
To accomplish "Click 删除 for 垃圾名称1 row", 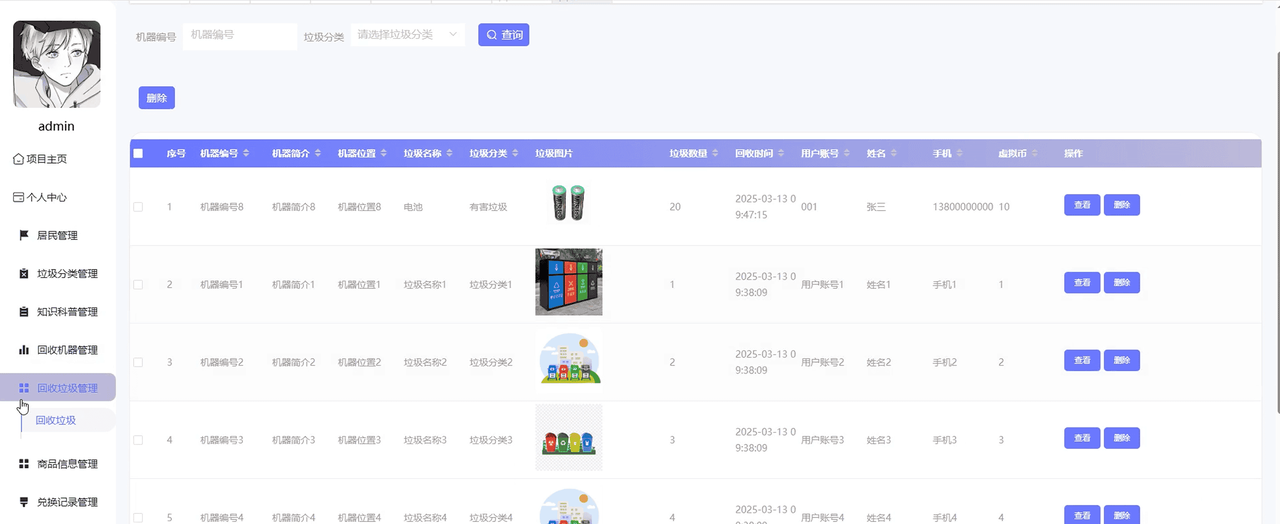I will (x=1122, y=283).
